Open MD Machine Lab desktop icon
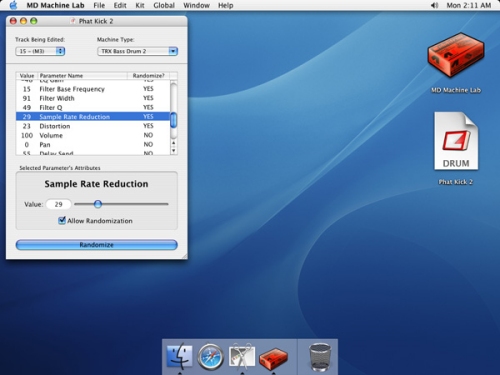The width and height of the screenshot is (500, 375). pos(456,55)
